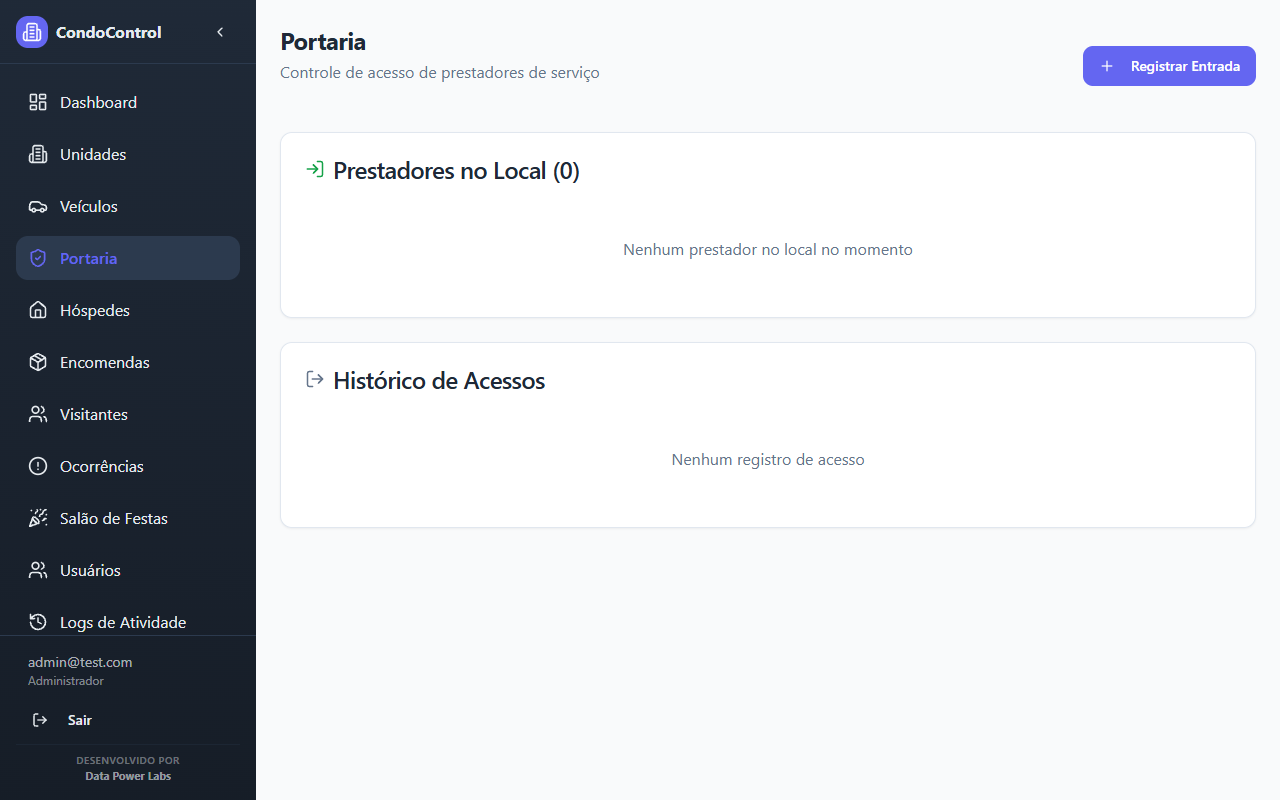Click the Histórico de Acessos exit icon
Viewport: 1280px width, 800px height.
coord(315,380)
